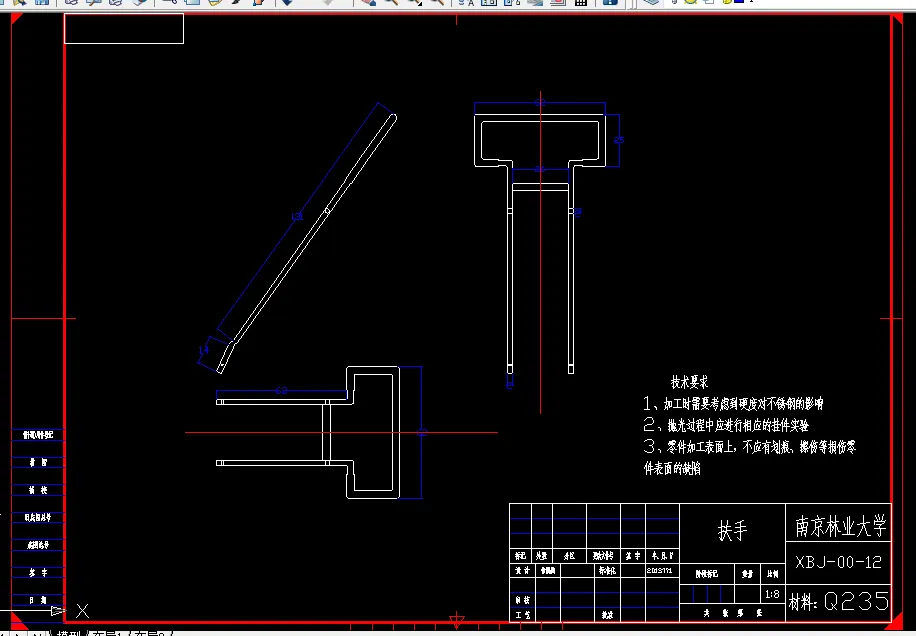This screenshot has height=636, width=916.
Task: Switch to the 模型 model tab
Action: point(69,633)
